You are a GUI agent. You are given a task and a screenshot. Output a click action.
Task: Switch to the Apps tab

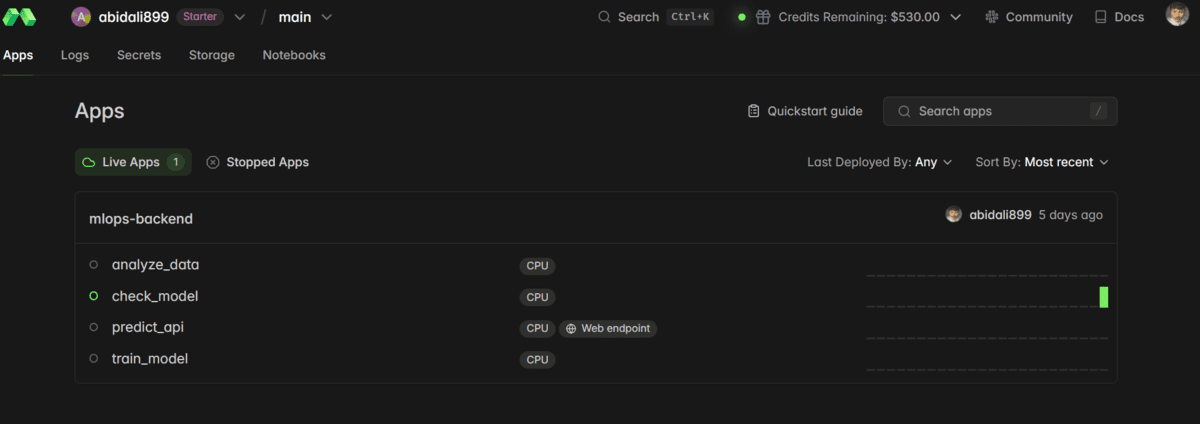coord(18,55)
